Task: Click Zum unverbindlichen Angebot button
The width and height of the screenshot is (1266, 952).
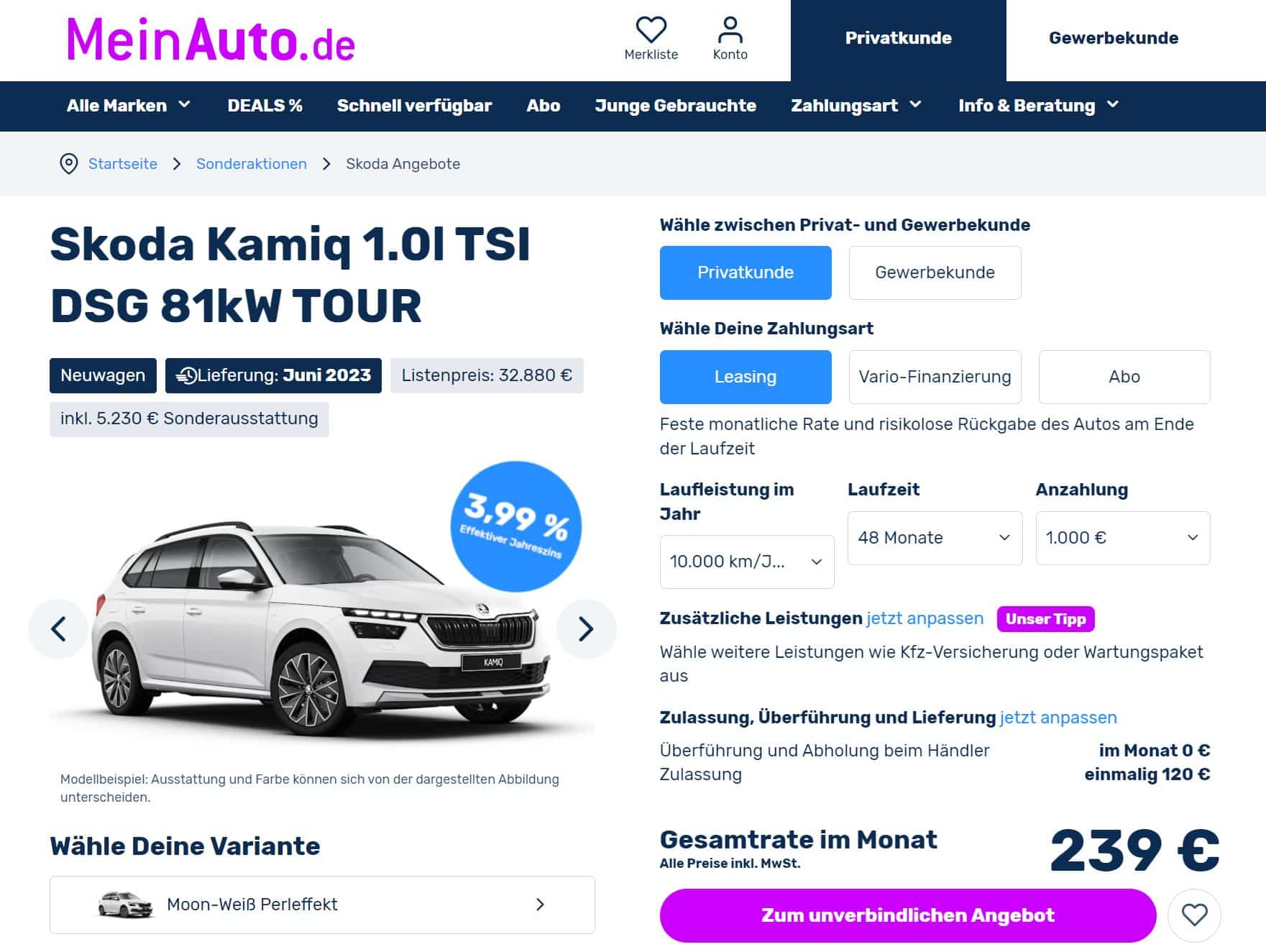Action: (x=907, y=915)
